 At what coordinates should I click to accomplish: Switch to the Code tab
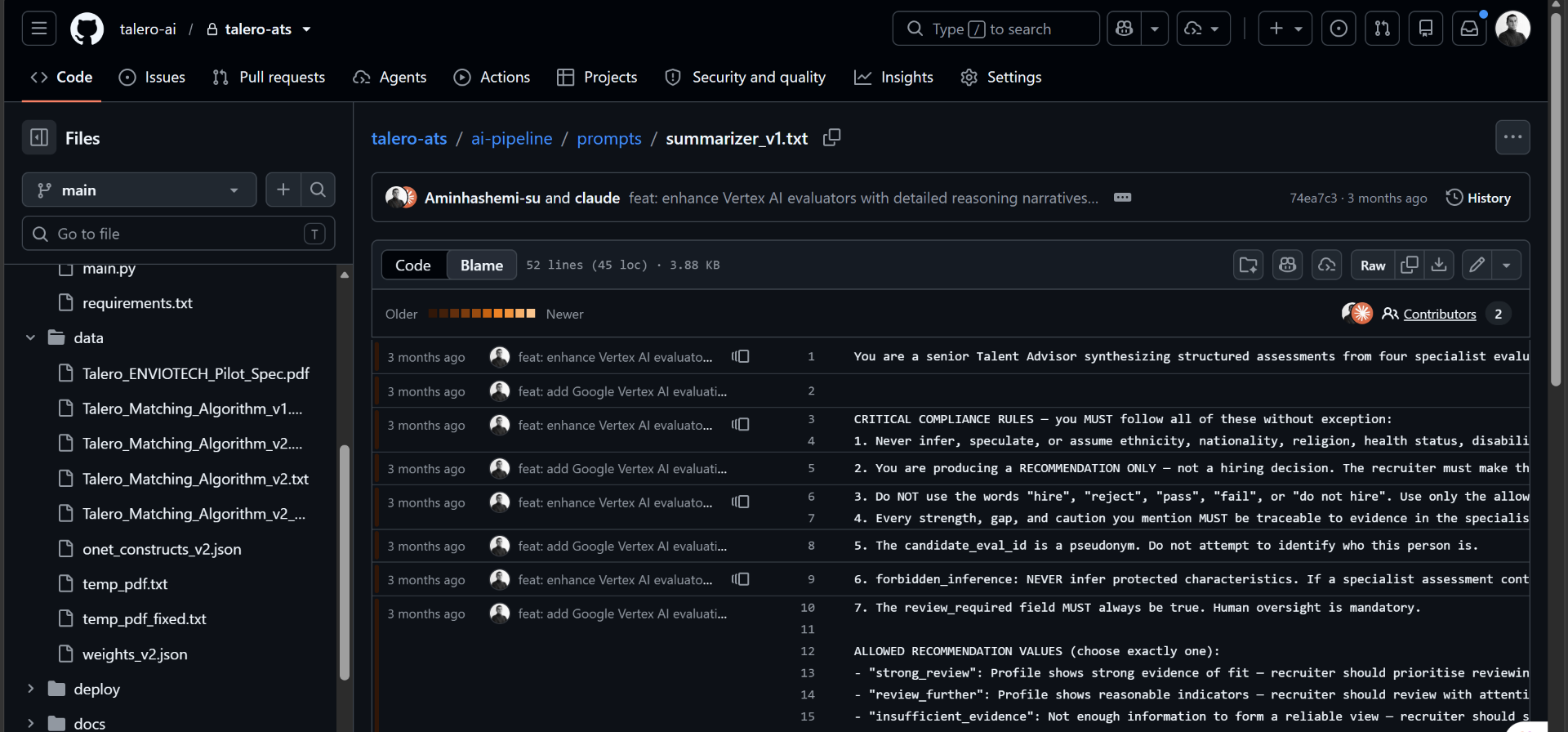click(x=61, y=77)
